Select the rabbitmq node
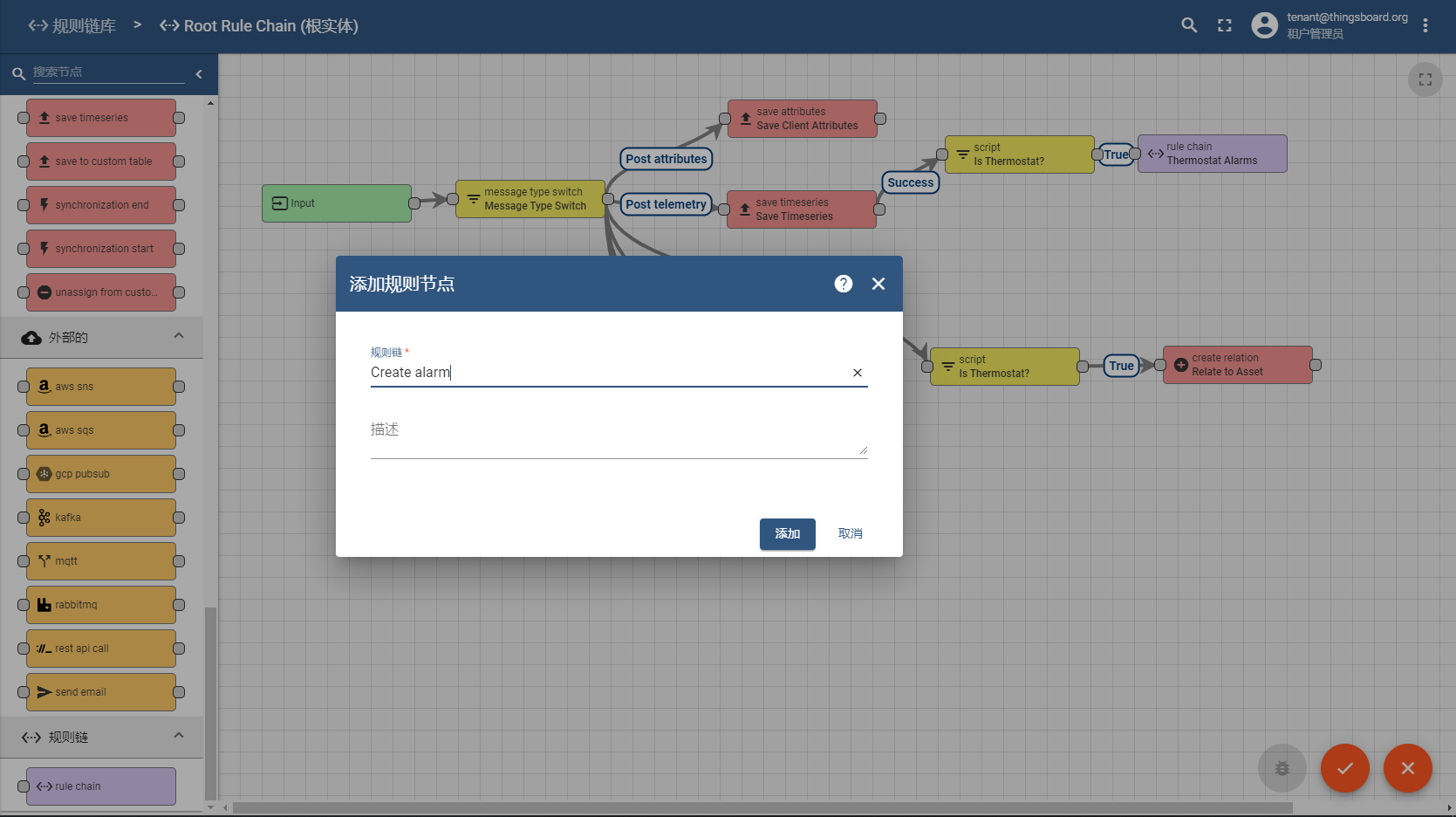 click(101, 605)
